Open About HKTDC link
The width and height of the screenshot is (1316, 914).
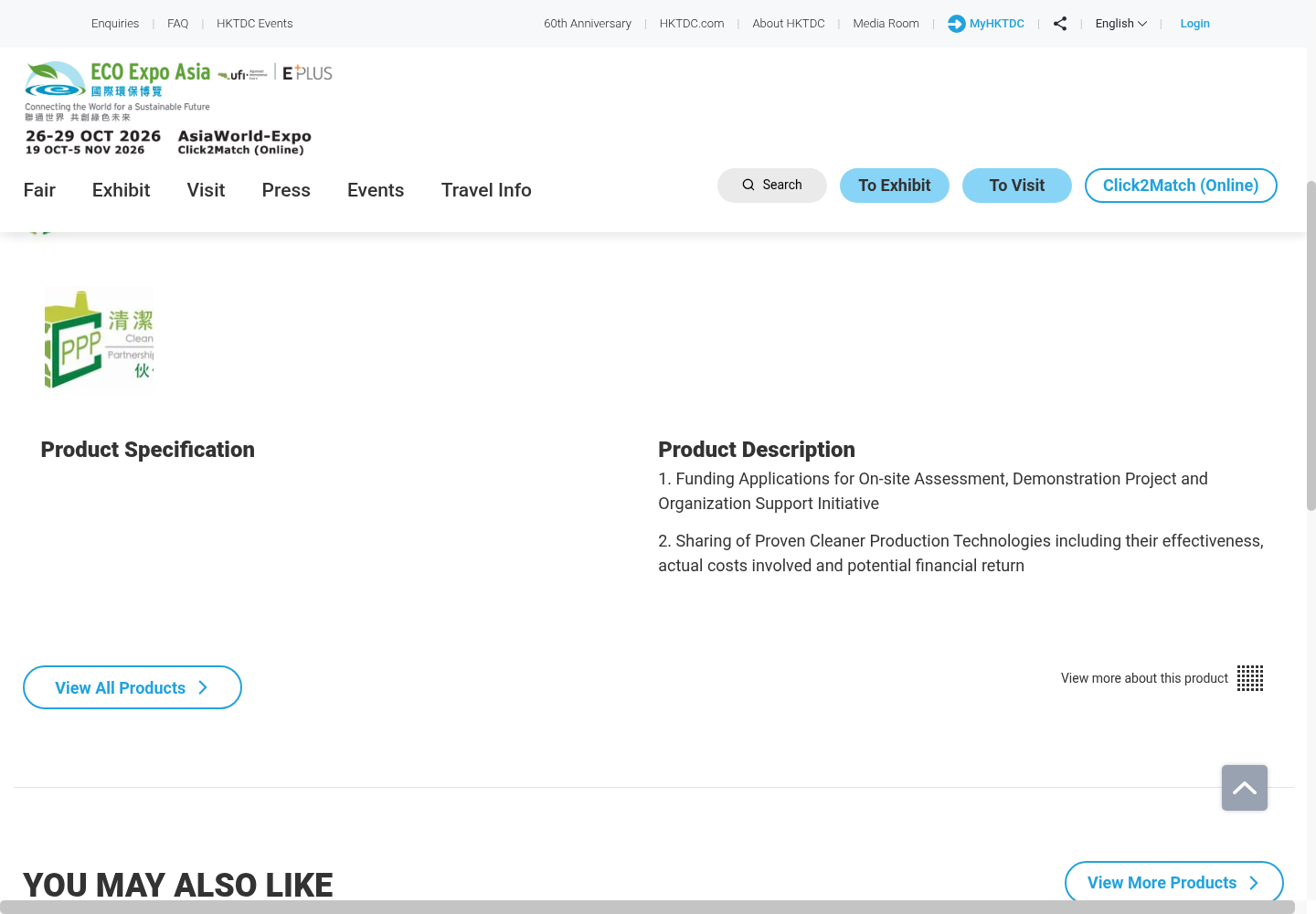pyautogui.click(x=789, y=24)
